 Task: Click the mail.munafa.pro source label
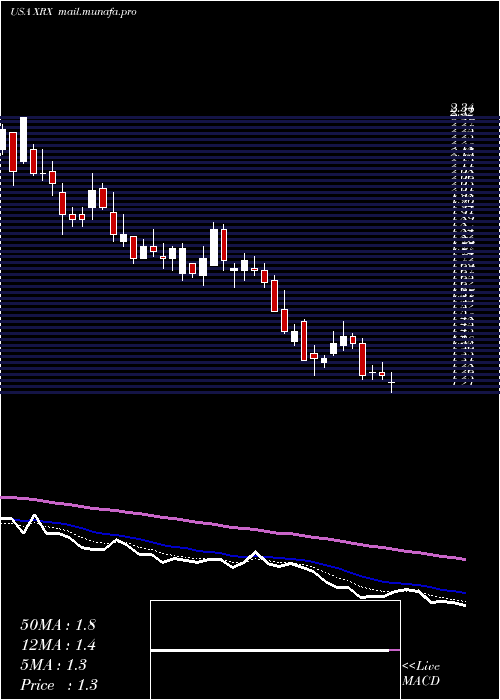[97, 12]
